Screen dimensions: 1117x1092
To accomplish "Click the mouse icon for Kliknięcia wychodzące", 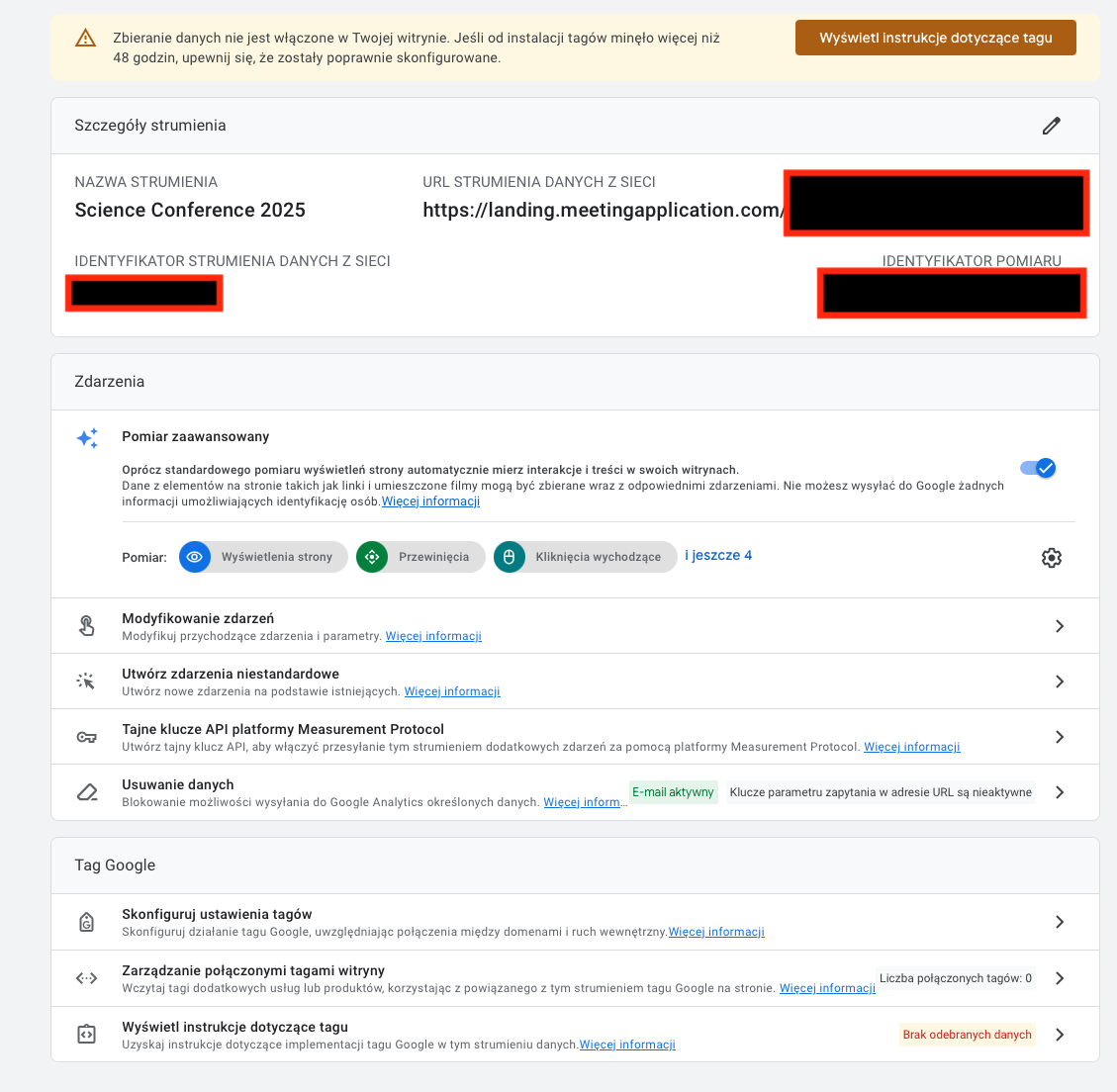I will tap(510, 557).
